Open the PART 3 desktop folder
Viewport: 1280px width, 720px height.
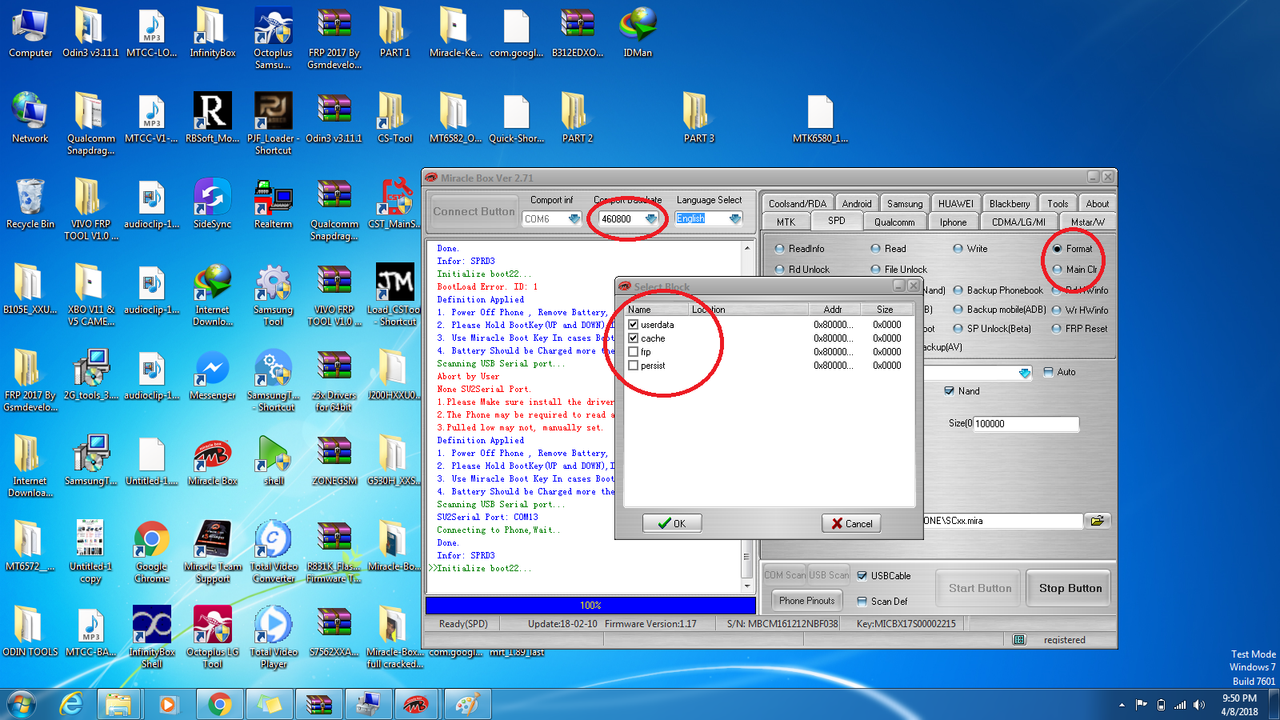[x=698, y=119]
